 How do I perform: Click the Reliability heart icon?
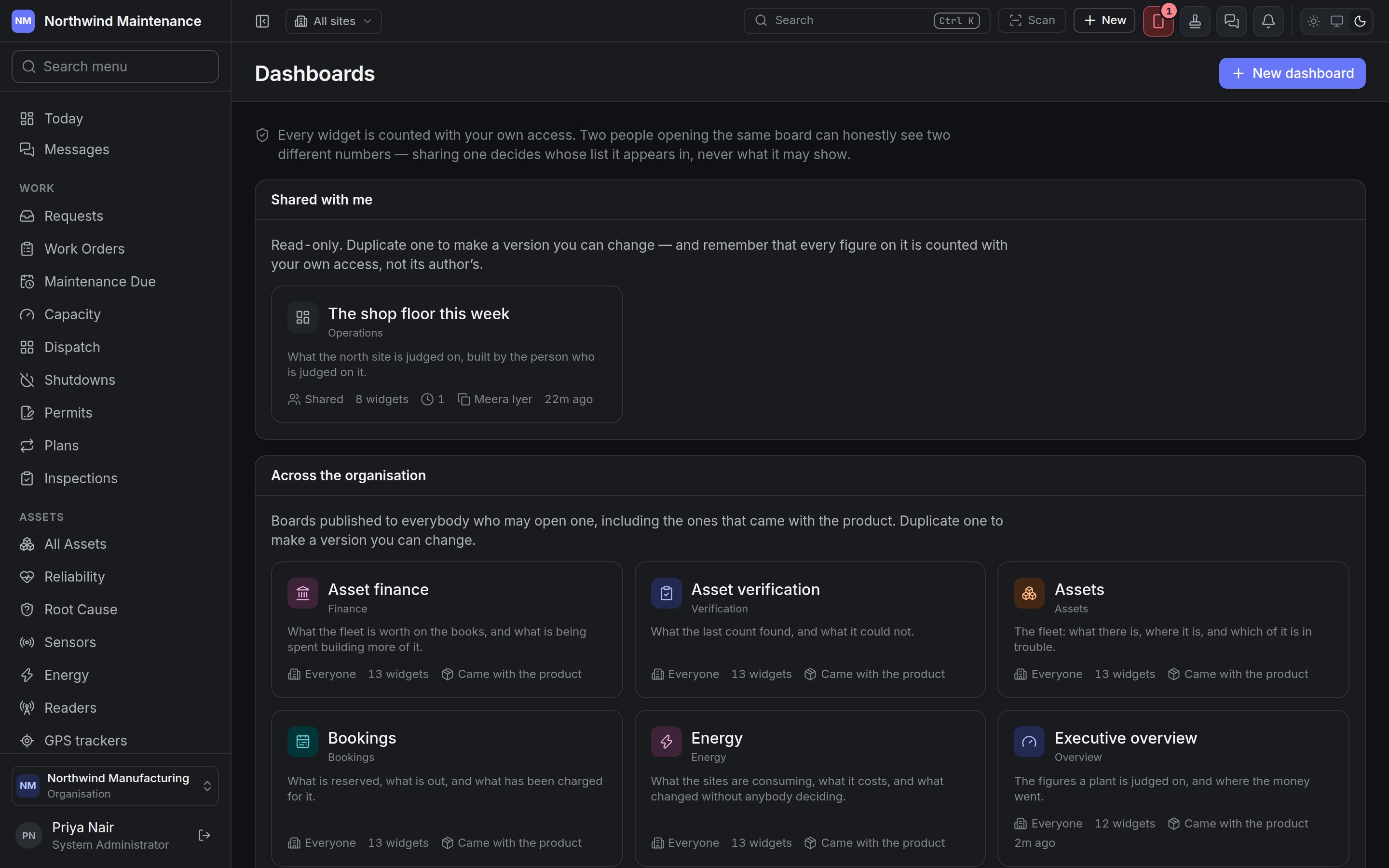27,576
